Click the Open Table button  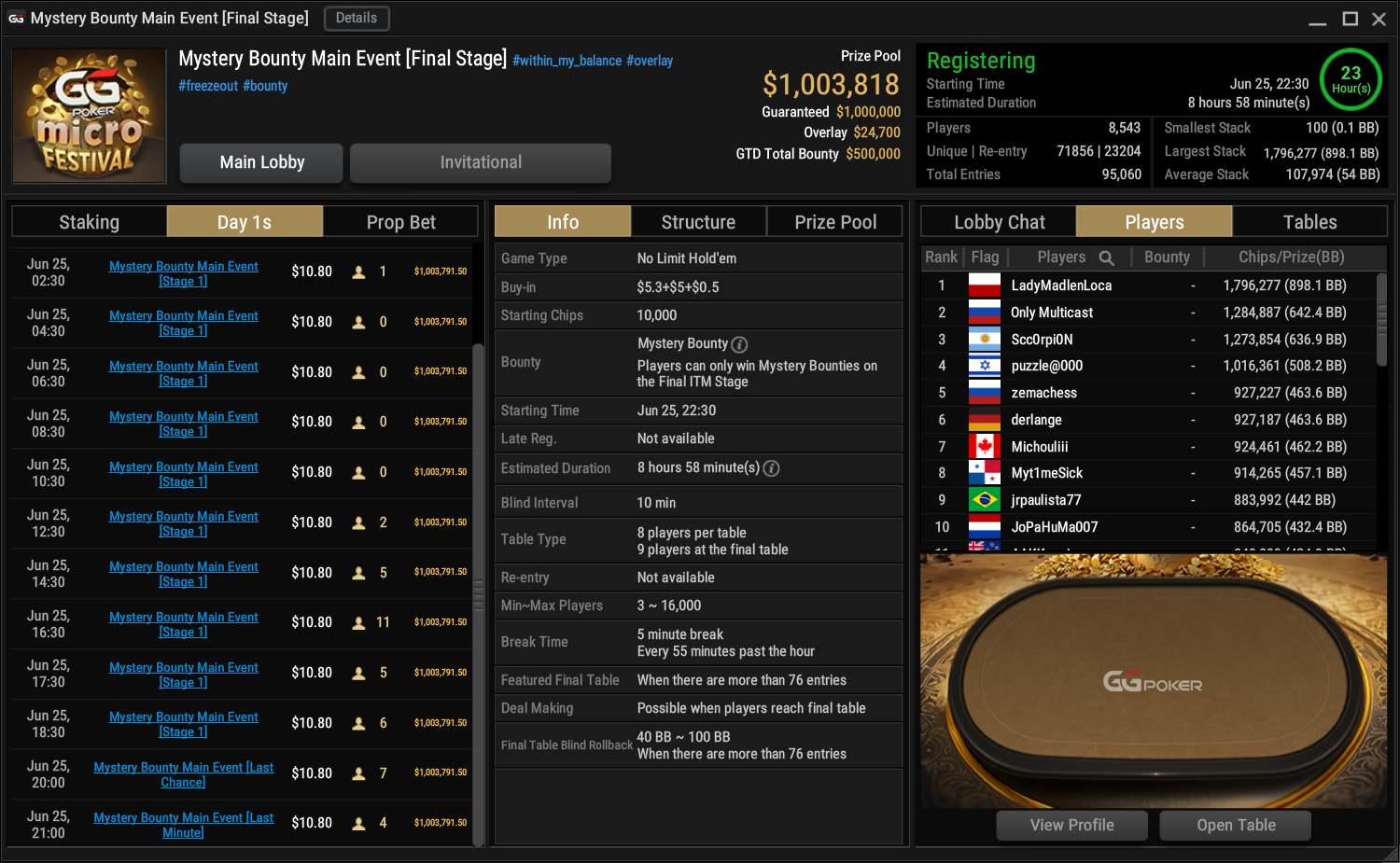pyautogui.click(x=1236, y=825)
